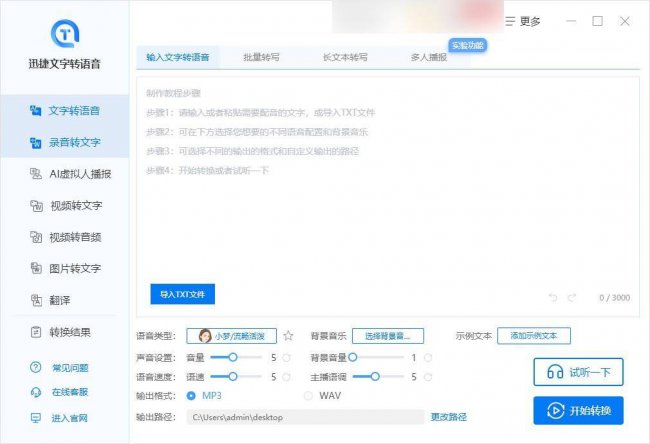Click the 在线客服 headset icon
This screenshot has height=444, width=650.
point(36,392)
